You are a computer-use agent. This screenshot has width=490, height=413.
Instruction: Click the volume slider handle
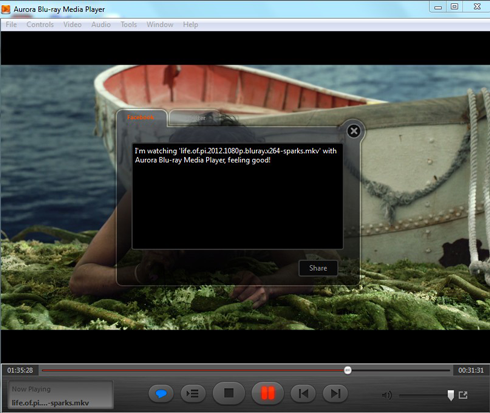pos(451,395)
